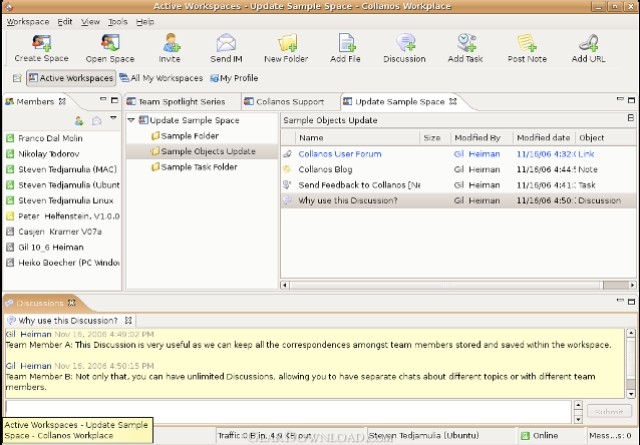Open the My Profile view
Screen dimensions: 640x445
(234, 78)
